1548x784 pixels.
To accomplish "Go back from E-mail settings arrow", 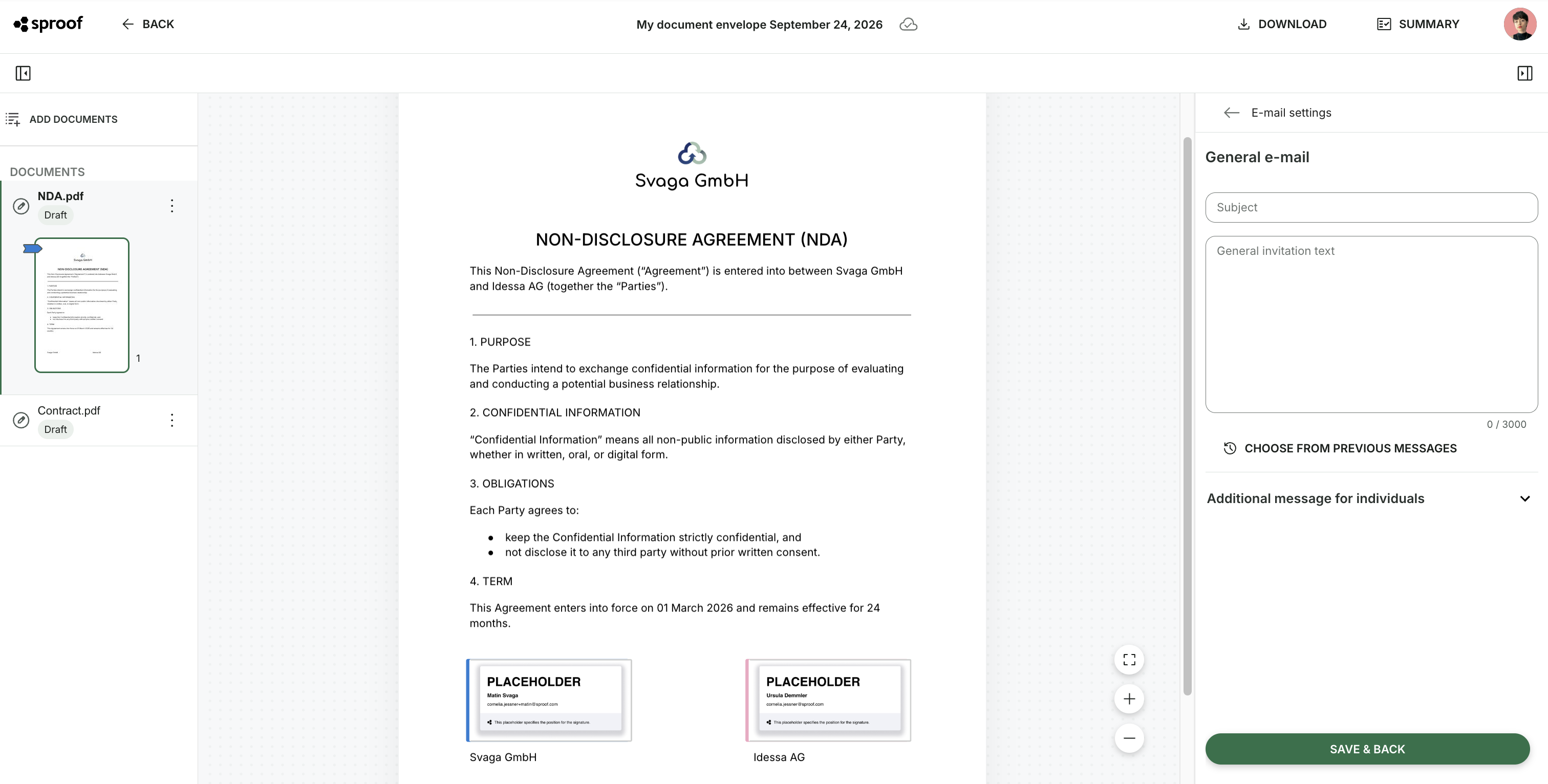I will [x=1231, y=113].
